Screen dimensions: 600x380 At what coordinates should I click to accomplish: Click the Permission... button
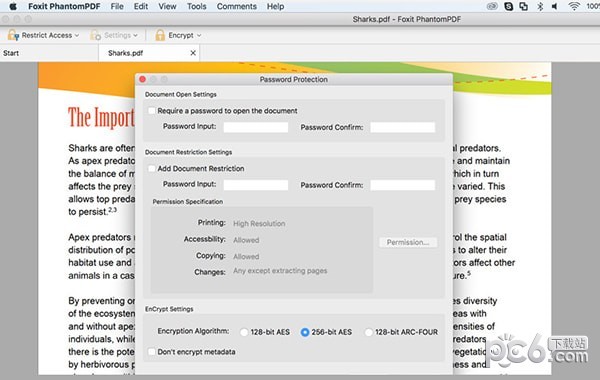point(408,242)
